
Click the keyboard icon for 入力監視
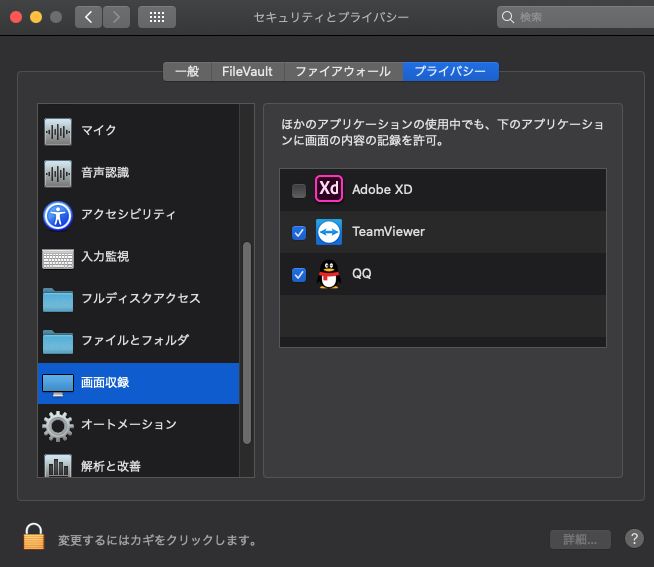(x=58, y=259)
